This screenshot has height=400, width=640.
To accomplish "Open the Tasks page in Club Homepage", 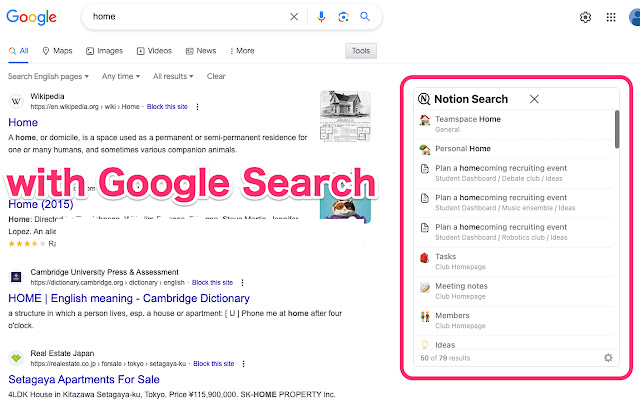I will click(515, 261).
